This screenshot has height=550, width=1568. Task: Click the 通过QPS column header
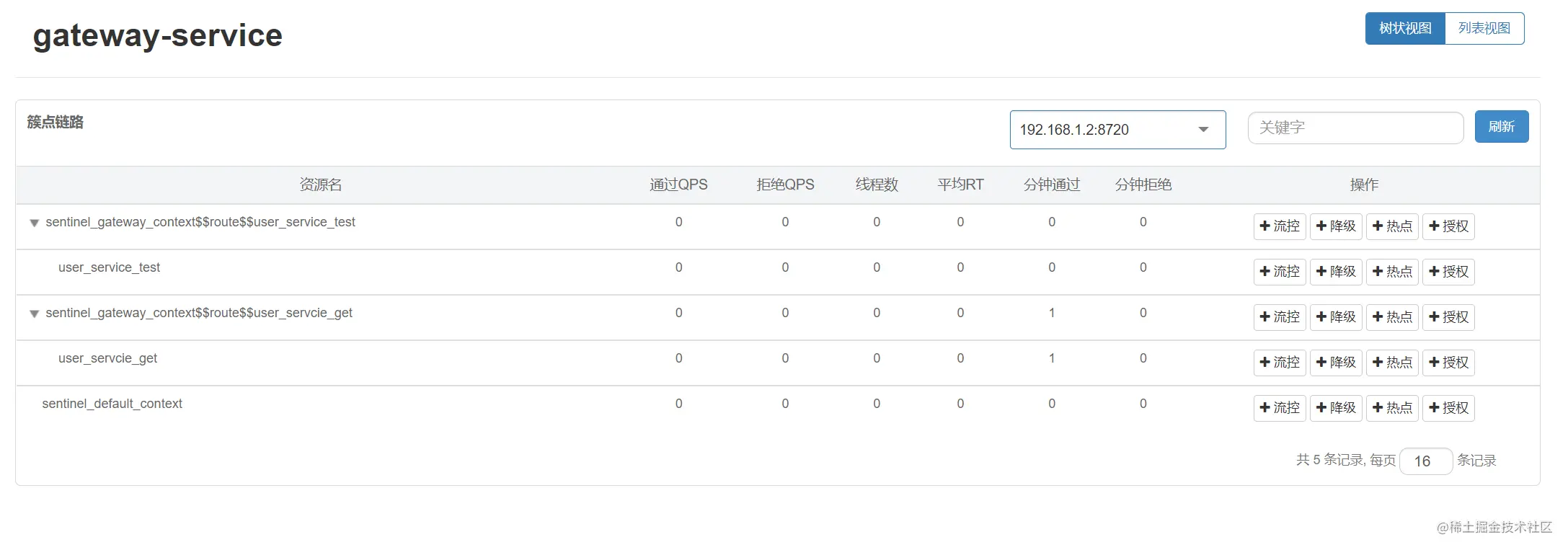(x=678, y=185)
